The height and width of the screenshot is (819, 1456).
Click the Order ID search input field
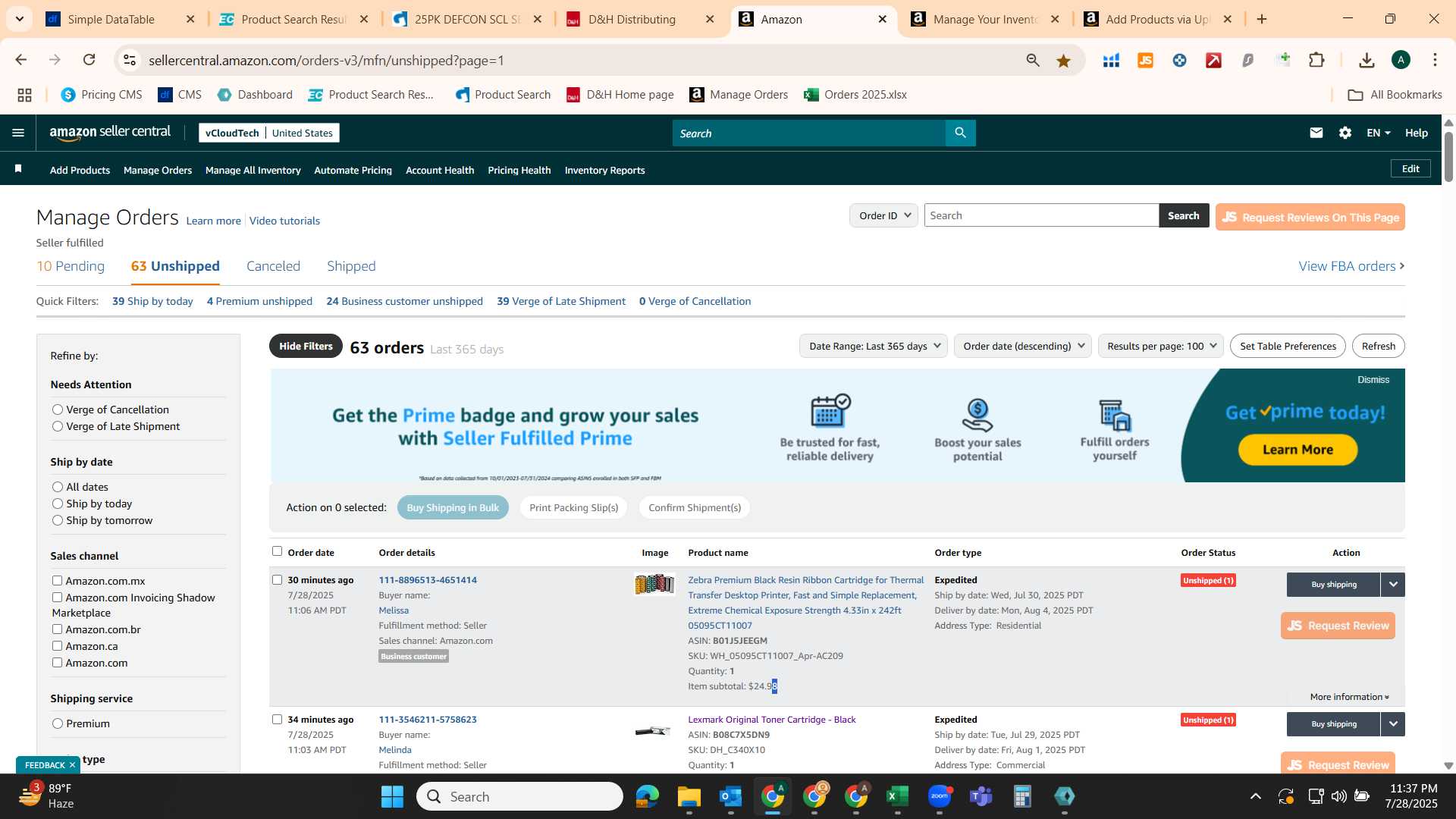(x=1041, y=215)
